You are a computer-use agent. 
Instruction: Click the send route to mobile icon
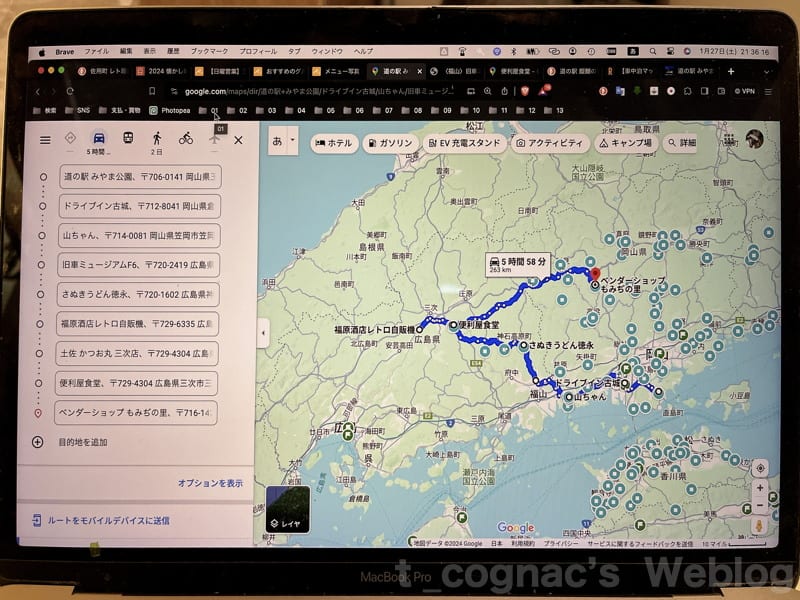pyautogui.click(x=36, y=520)
